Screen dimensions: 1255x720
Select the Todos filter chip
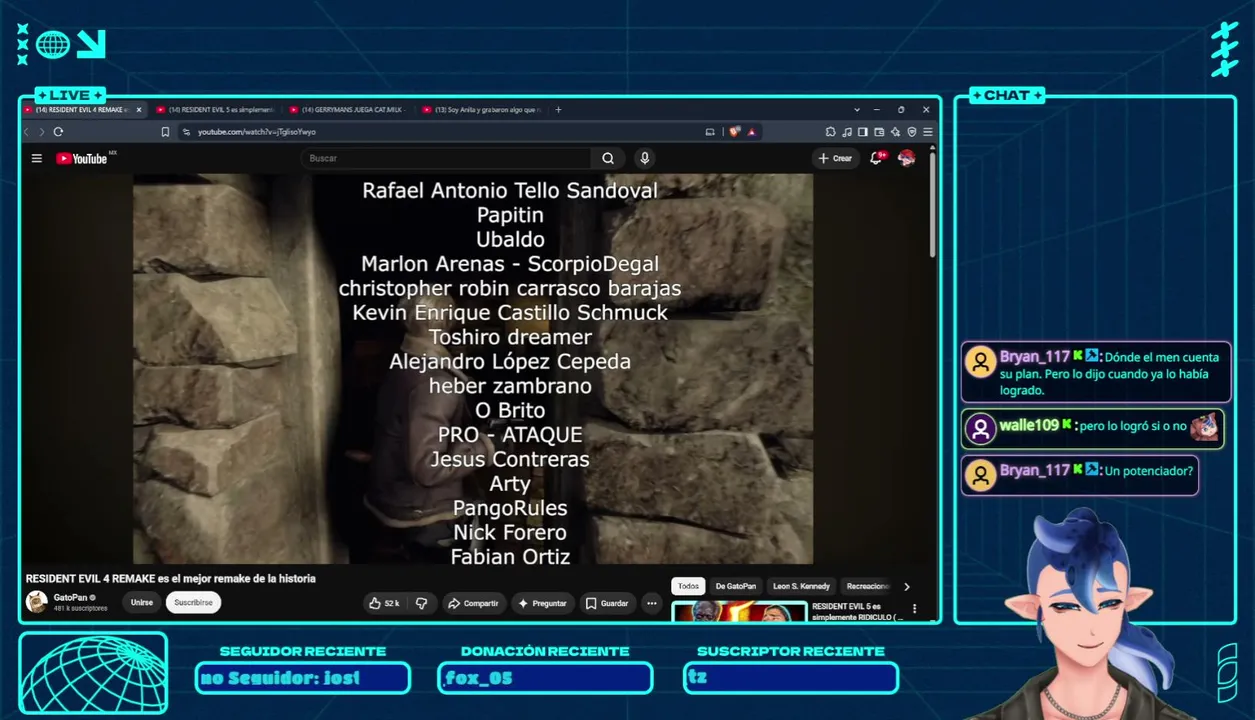pyautogui.click(x=688, y=586)
